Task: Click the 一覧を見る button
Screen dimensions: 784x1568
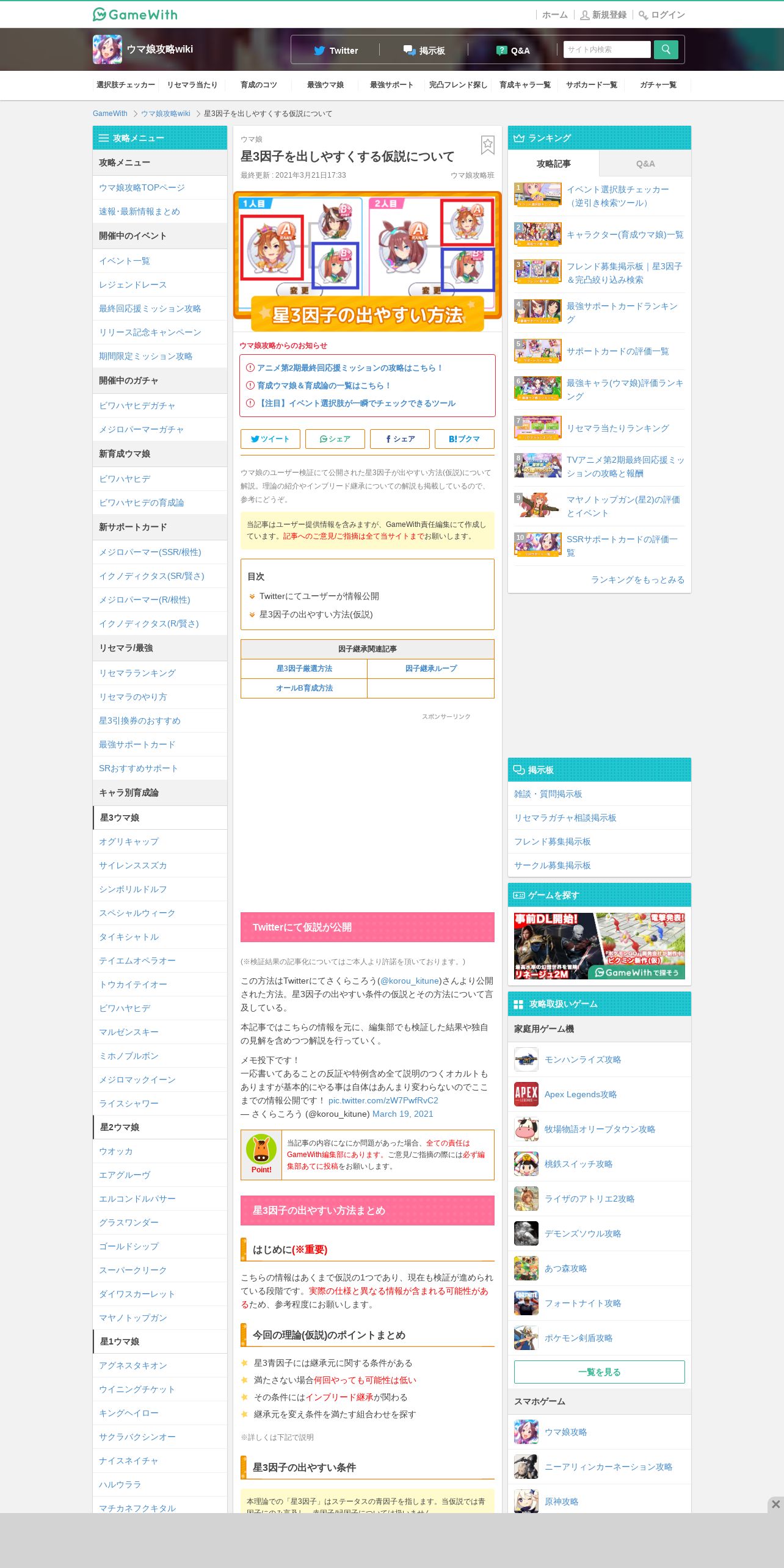Action: point(600,1372)
